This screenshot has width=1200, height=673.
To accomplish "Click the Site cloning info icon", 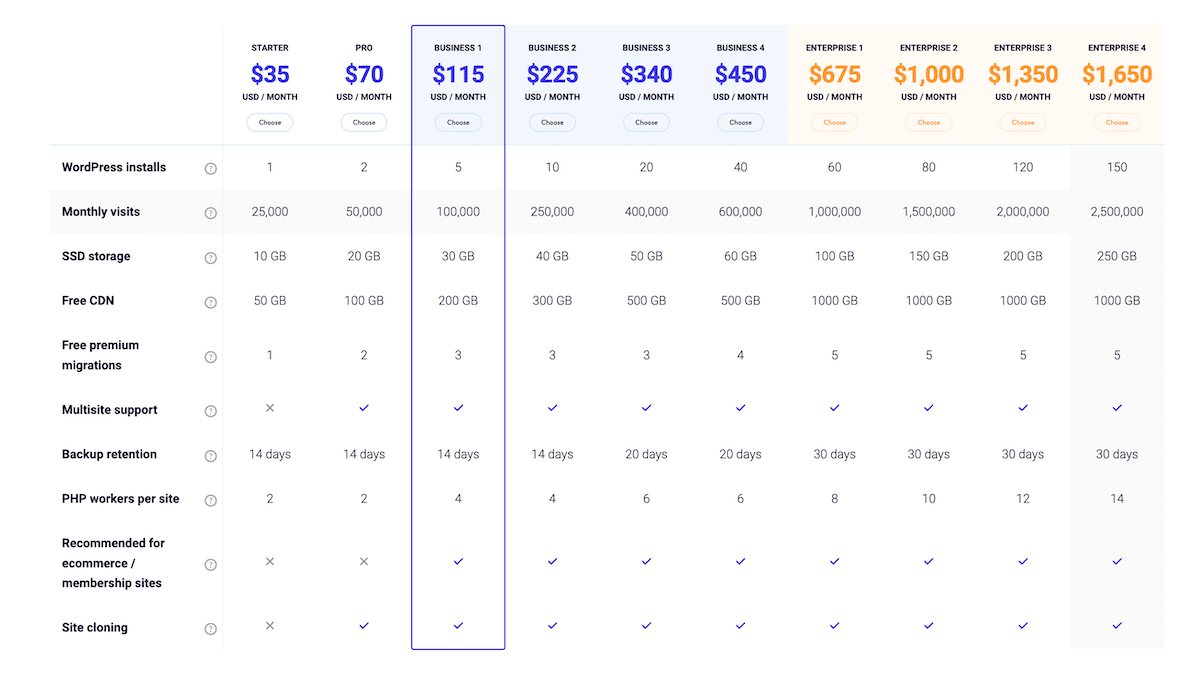I will (x=210, y=628).
